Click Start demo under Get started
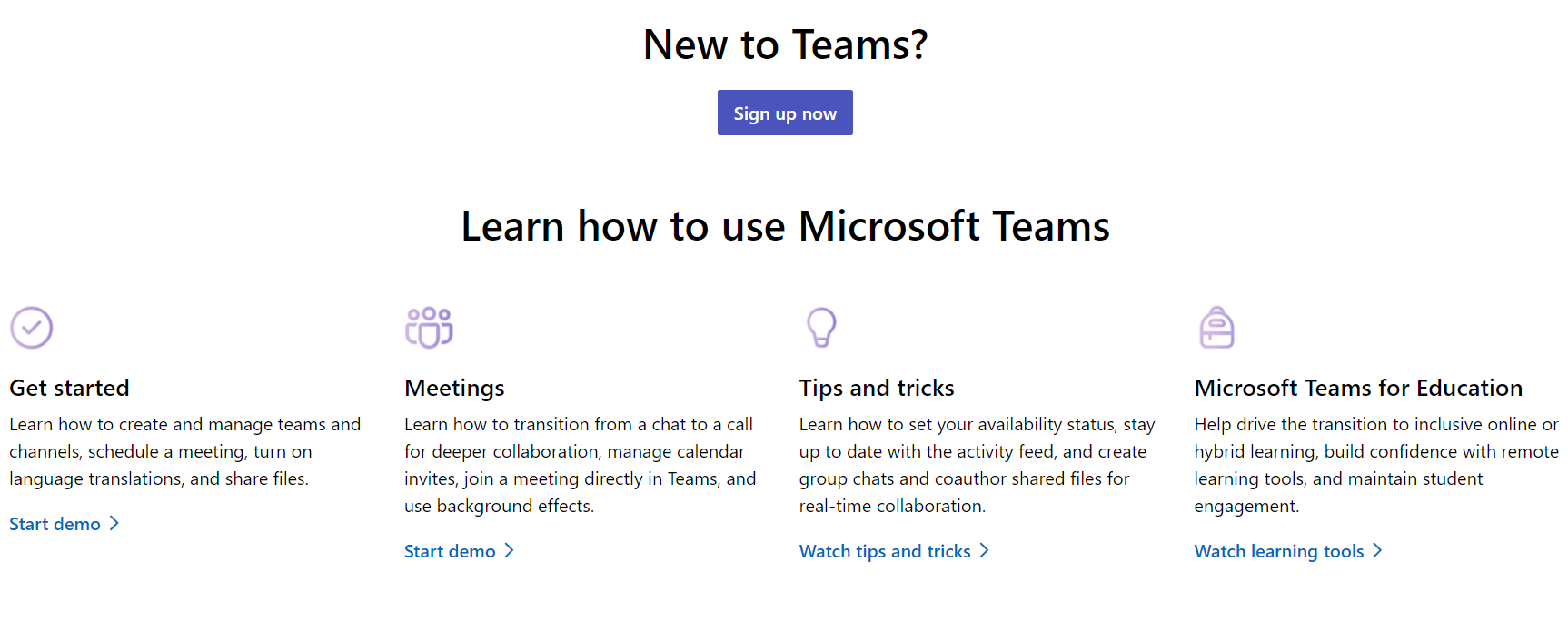1568x631 pixels. click(55, 523)
